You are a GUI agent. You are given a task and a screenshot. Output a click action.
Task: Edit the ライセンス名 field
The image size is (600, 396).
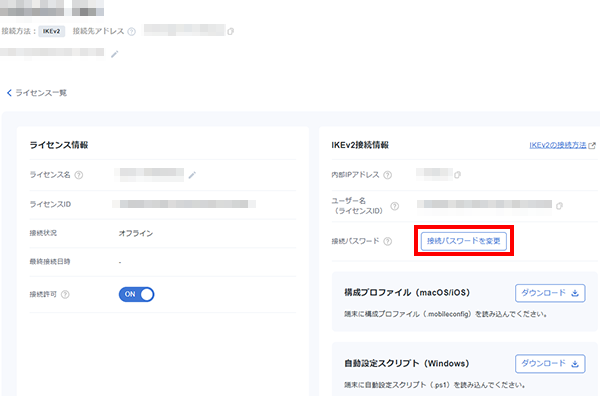tap(192, 175)
